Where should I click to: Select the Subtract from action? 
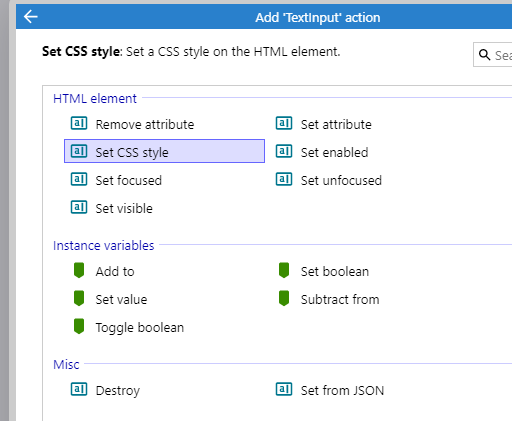pyautogui.click(x=340, y=299)
